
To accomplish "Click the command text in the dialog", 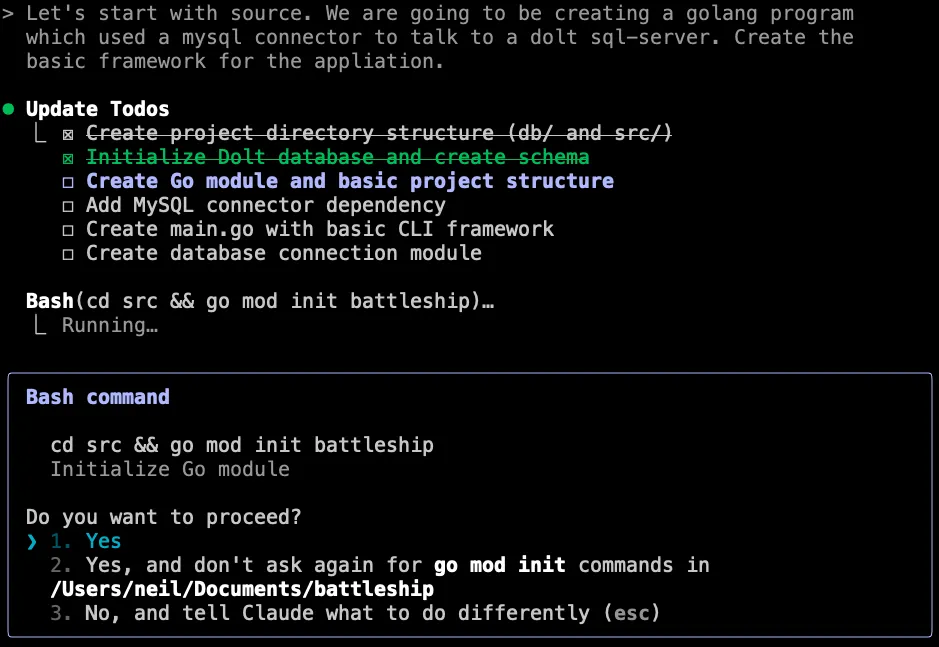I will click(x=242, y=445).
